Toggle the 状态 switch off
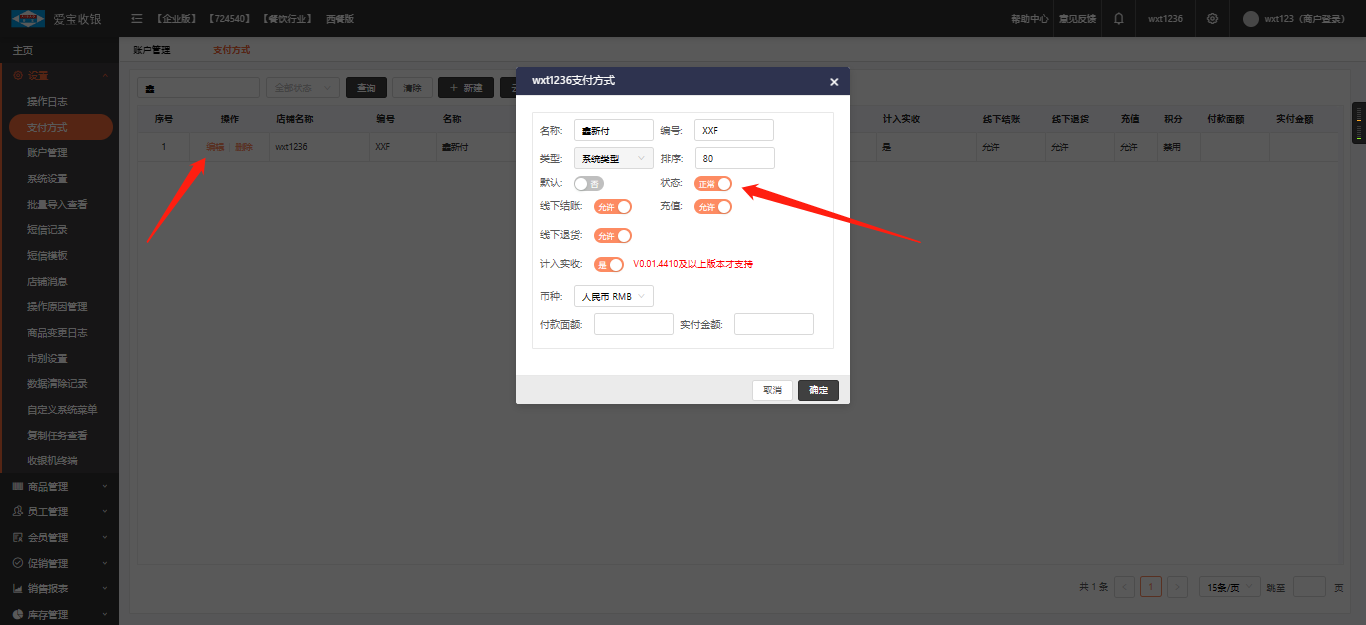1366x625 pixels. (713, 183)
